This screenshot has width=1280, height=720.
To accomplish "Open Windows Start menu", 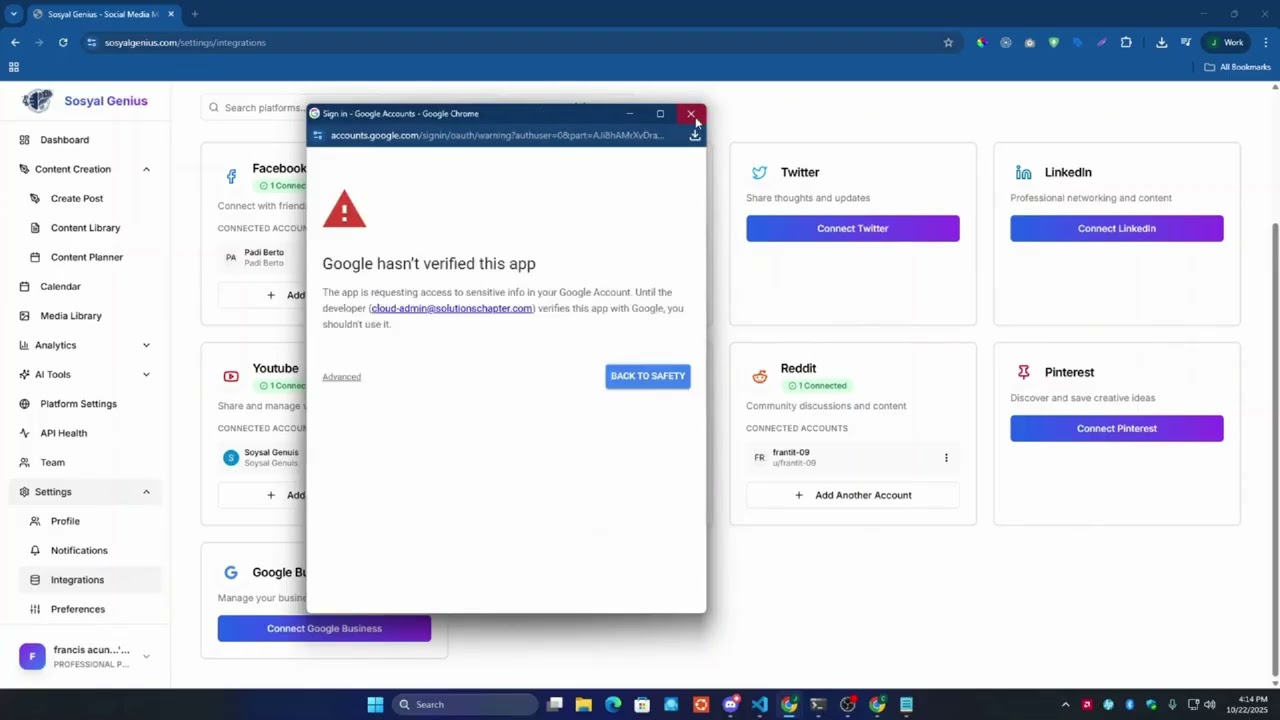I will (x=375, y=704).
